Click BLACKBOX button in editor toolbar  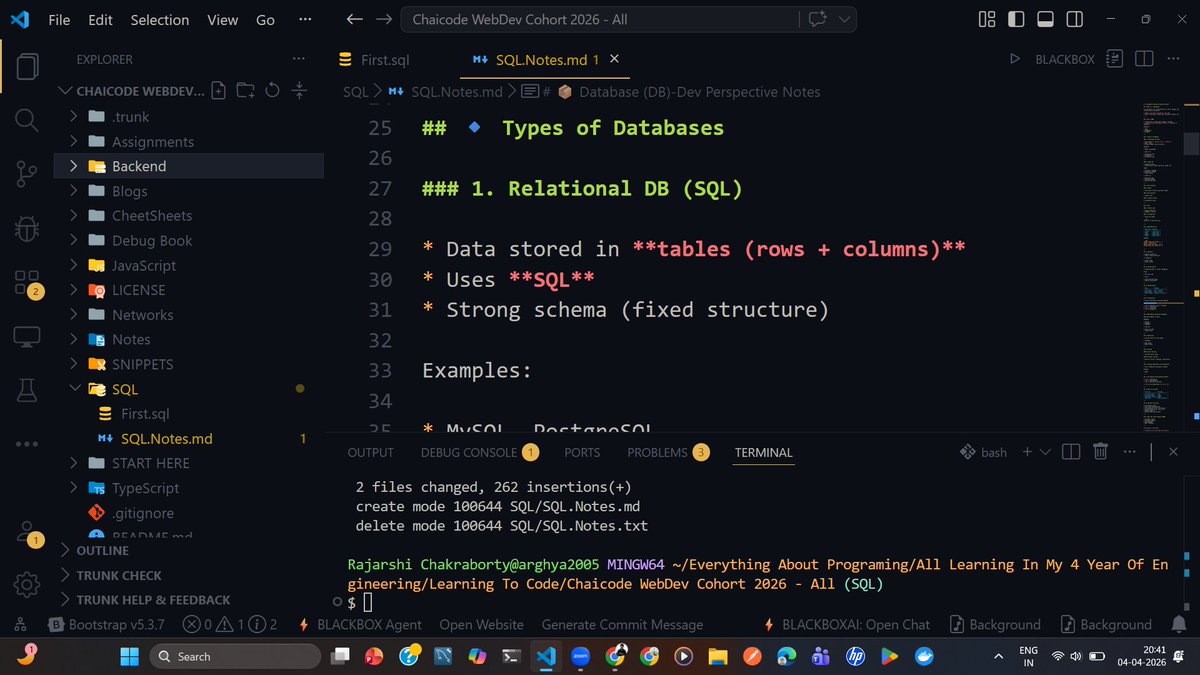coord(1064,59)
